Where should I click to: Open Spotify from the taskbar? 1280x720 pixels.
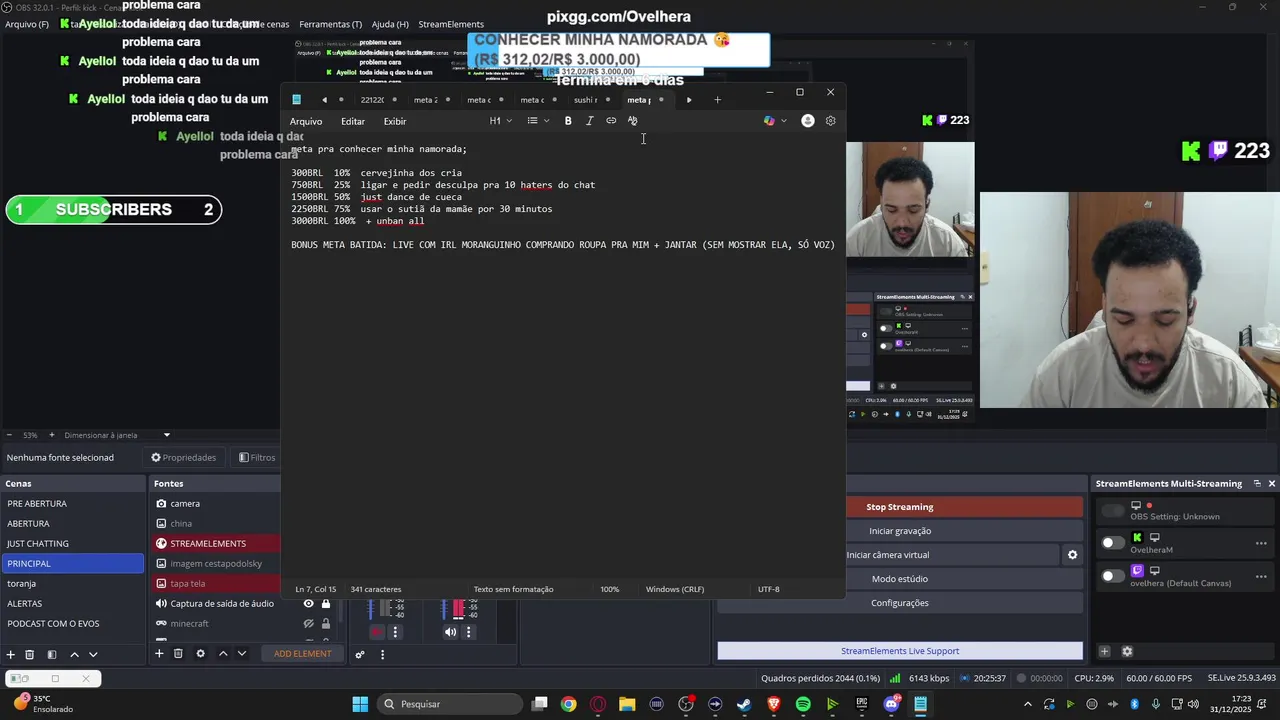tap(803, 704)
